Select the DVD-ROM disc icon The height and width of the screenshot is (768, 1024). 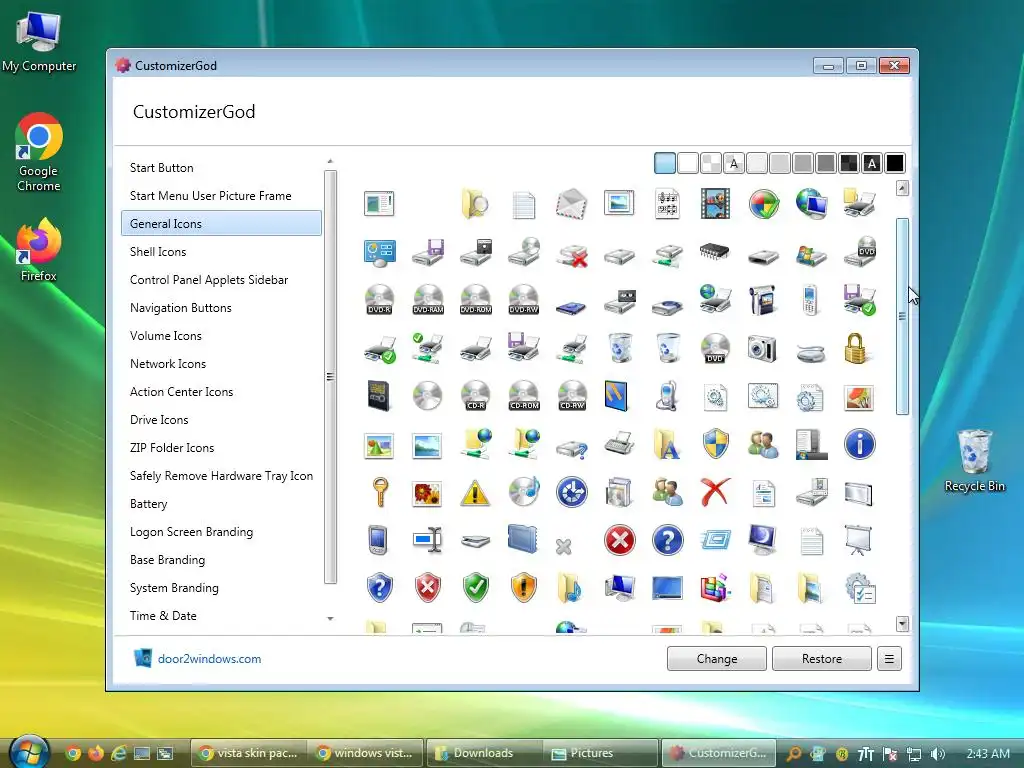tap(475, 300)
